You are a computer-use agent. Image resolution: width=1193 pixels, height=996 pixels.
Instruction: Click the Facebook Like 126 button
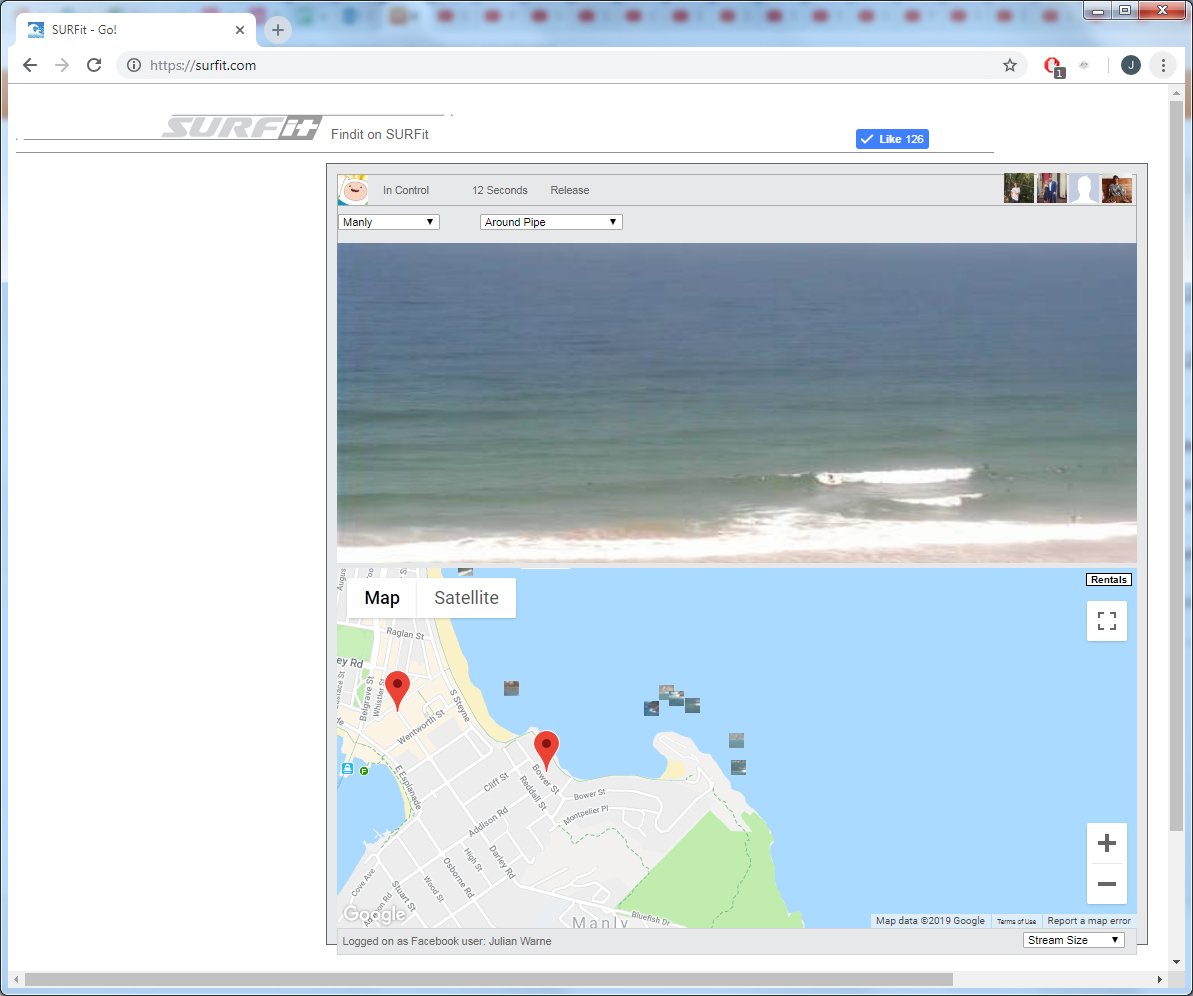coord(892,138)
